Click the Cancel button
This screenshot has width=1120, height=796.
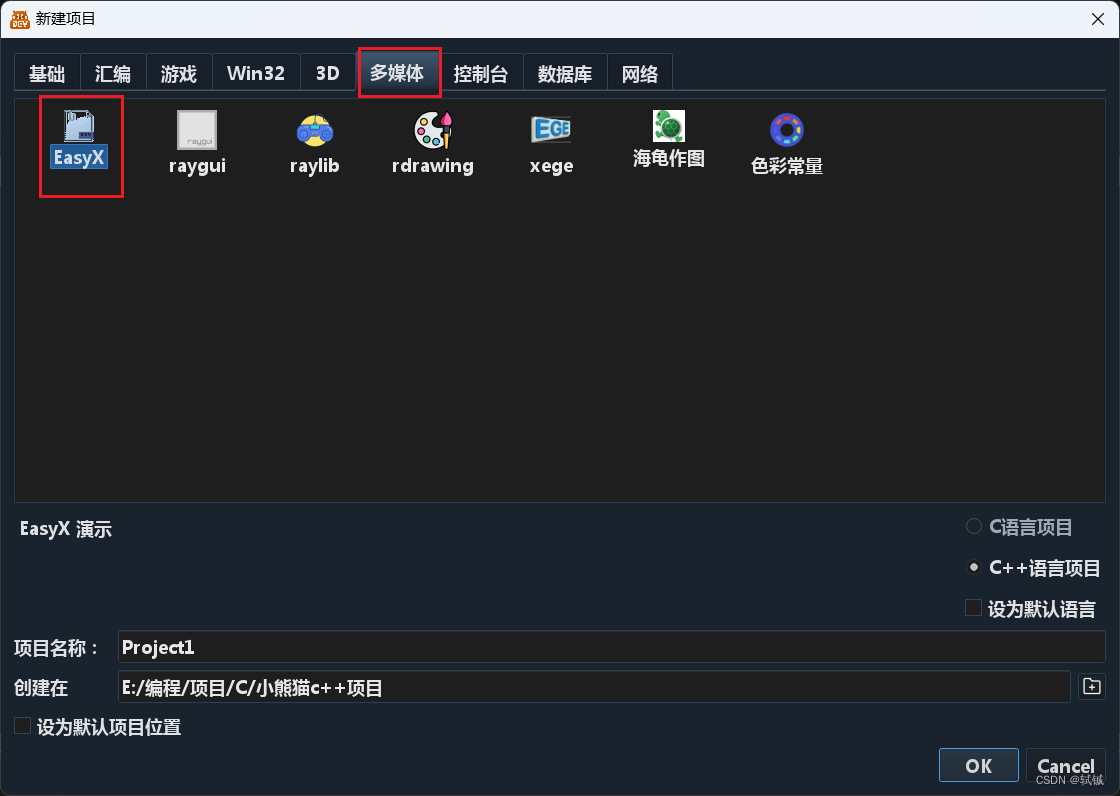point(1066,765)
